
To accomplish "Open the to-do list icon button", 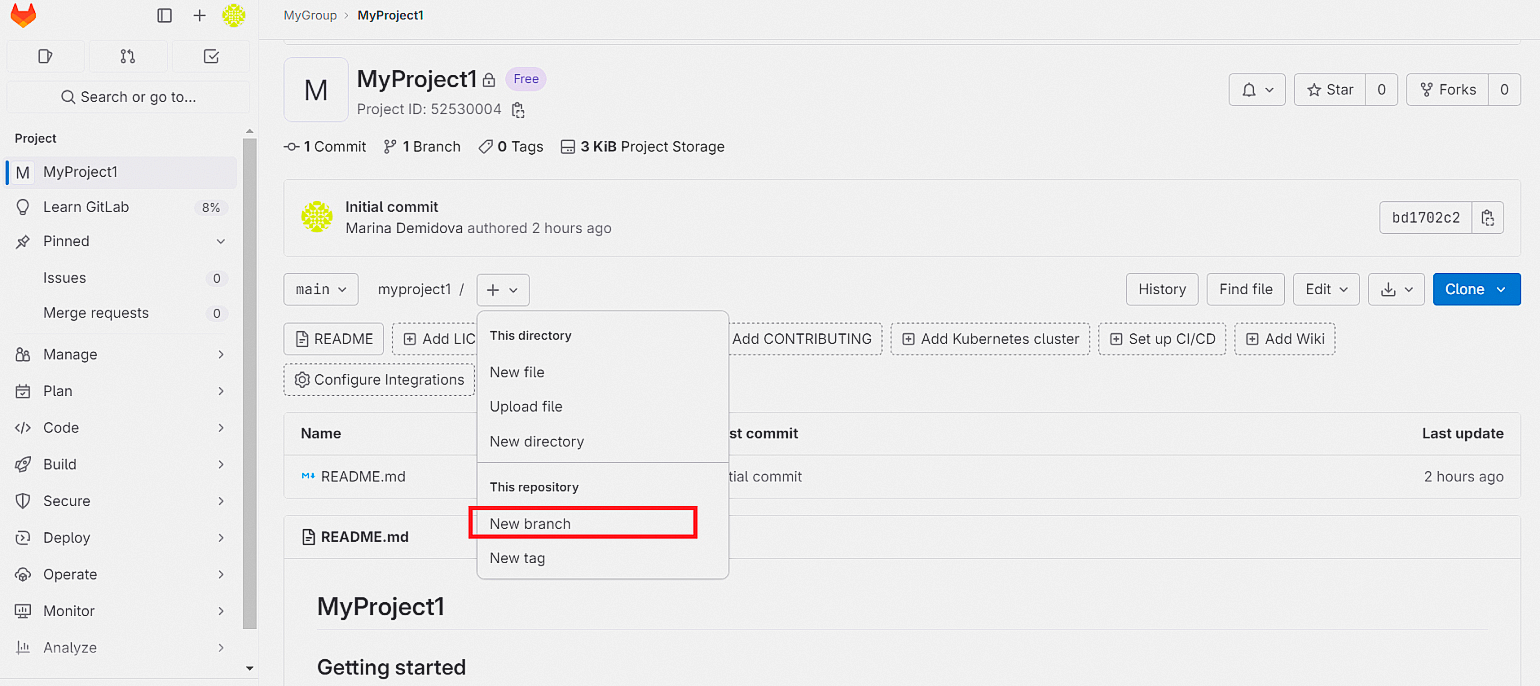I will [211, 57].
